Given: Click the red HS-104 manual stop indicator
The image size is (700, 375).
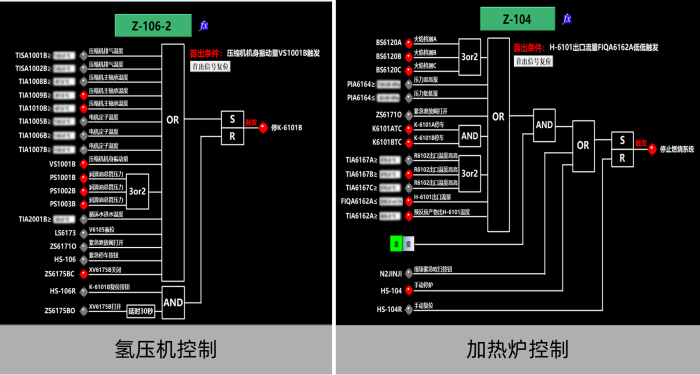Looking at the screenshot, I should tap(408, 291).
